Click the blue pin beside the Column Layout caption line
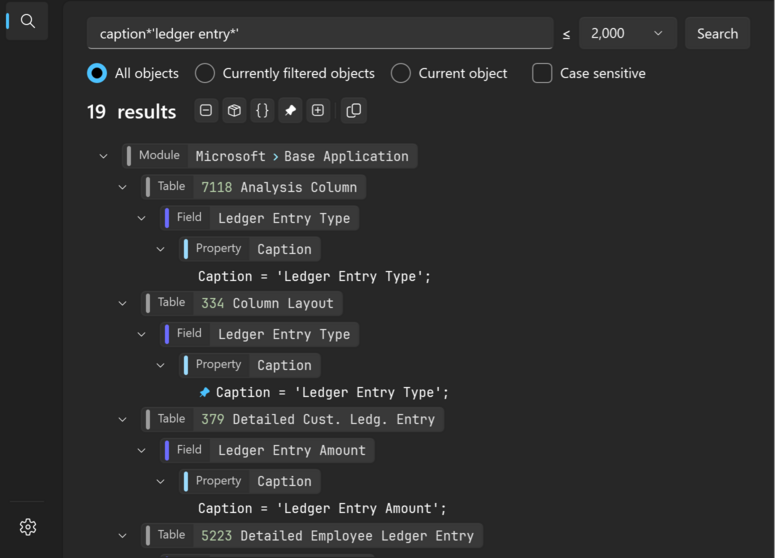Image resolution: width=775 pixels, height=558 pixels. click(204, 392)
